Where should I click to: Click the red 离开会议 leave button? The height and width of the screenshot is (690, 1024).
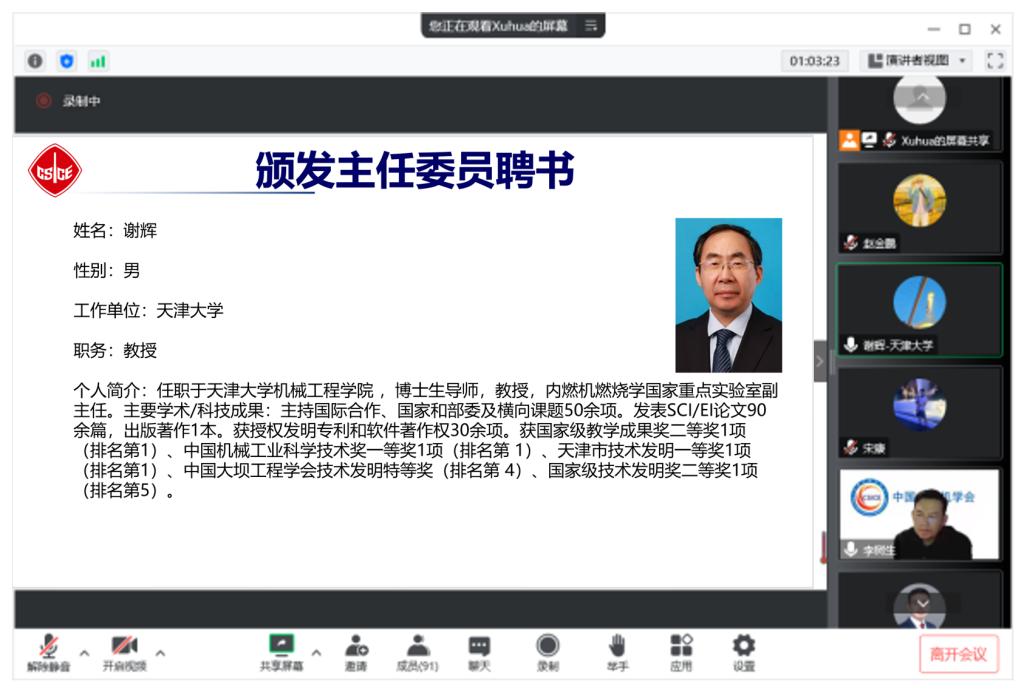pos(958,654)
